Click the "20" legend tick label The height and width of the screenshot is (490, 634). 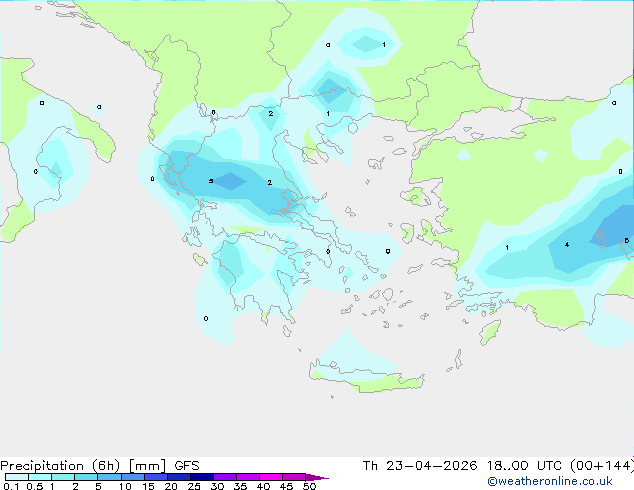pyautogui.click(x=171, y=486)
